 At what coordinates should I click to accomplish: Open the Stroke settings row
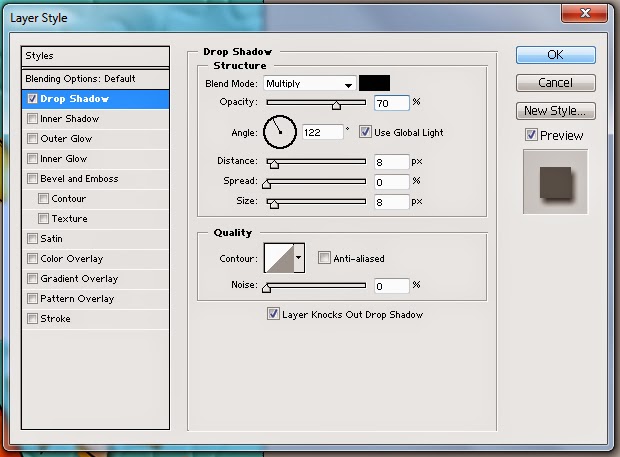pyautogui.click(x=96, y=319)
